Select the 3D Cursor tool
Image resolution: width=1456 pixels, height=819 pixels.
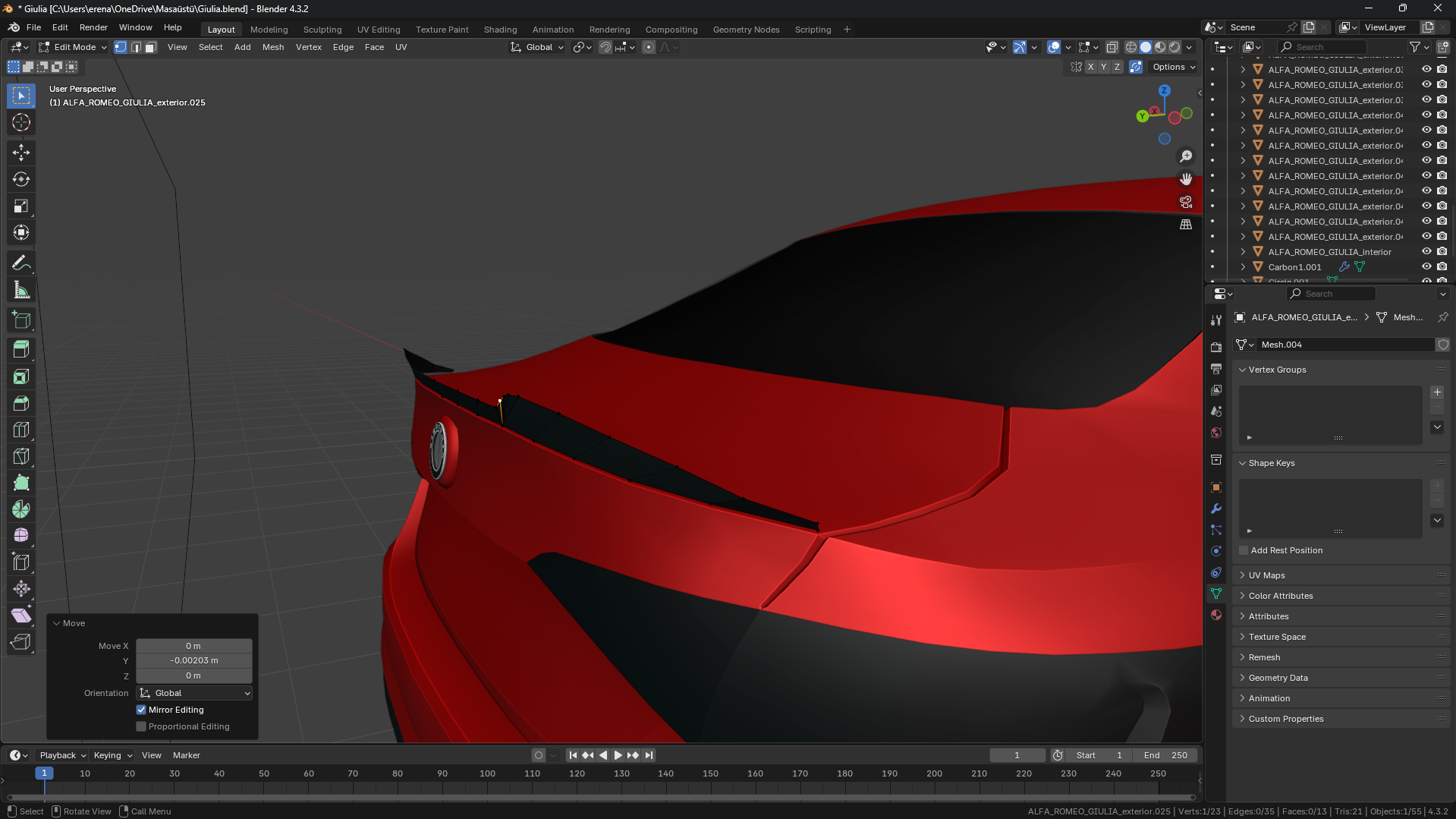coord(21,122)
